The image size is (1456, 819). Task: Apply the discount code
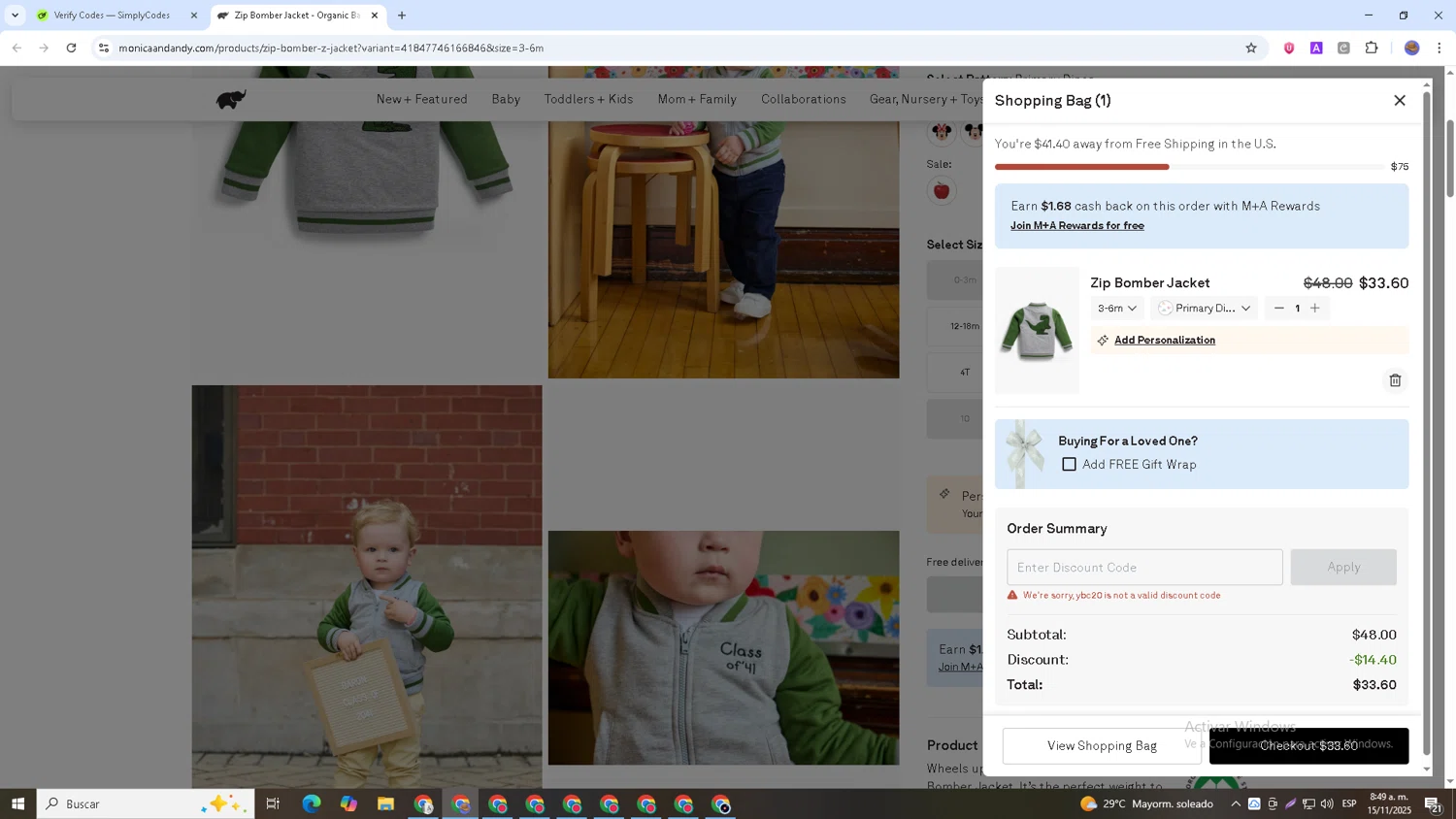(x=1343, y=568)
